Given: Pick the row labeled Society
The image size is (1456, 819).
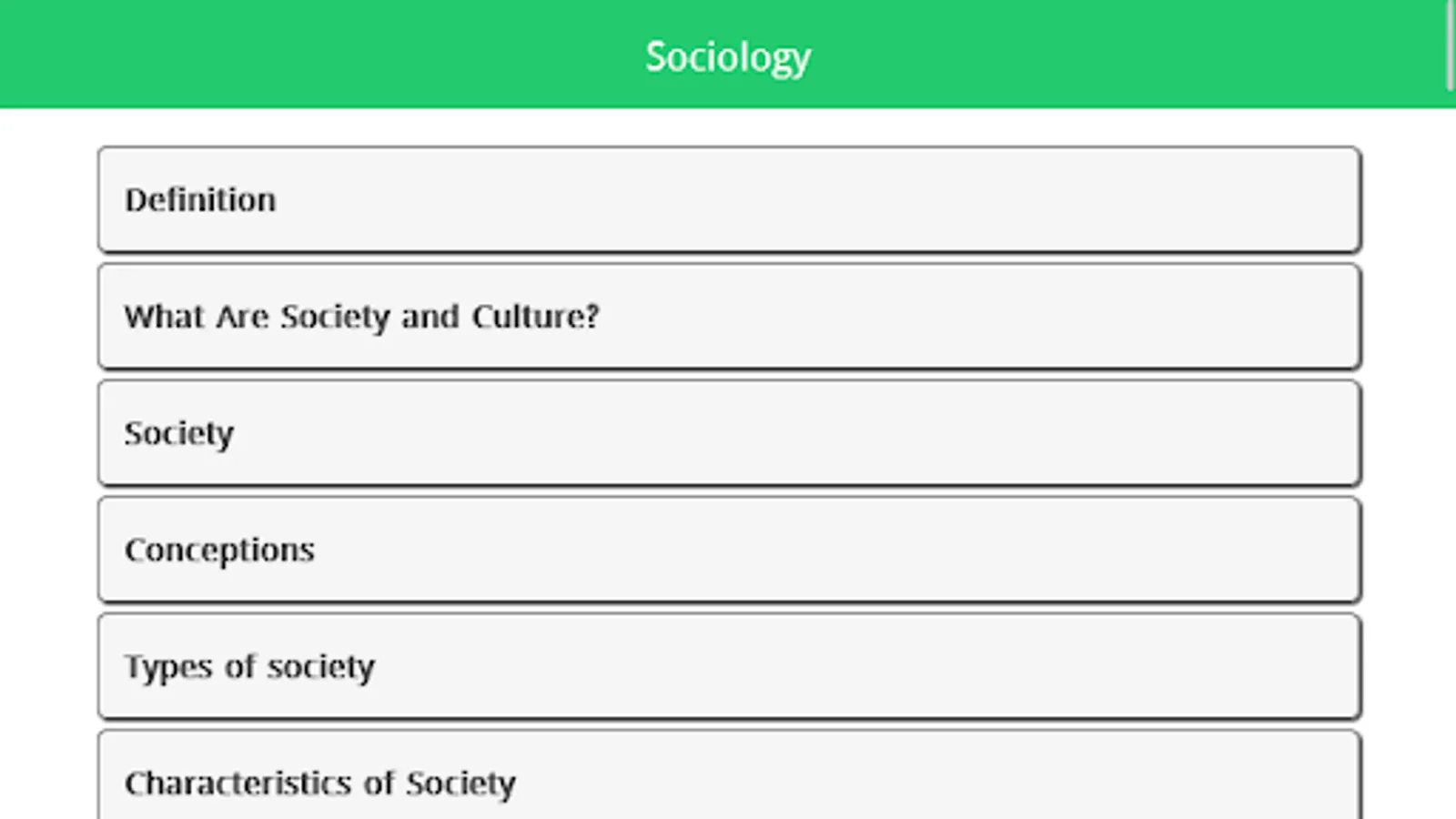Looking at the screenshot, I should (x=729, y=432).
